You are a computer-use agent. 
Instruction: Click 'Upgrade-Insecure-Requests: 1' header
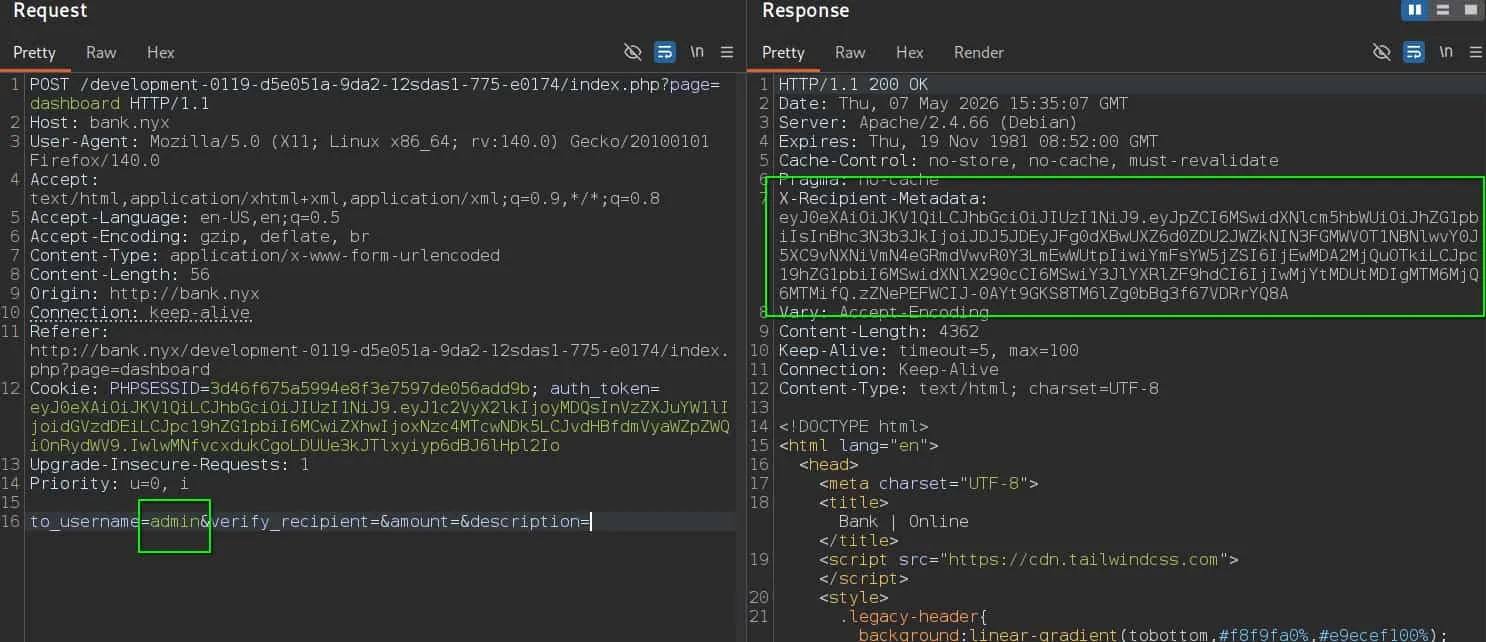[x=170, y=465]
